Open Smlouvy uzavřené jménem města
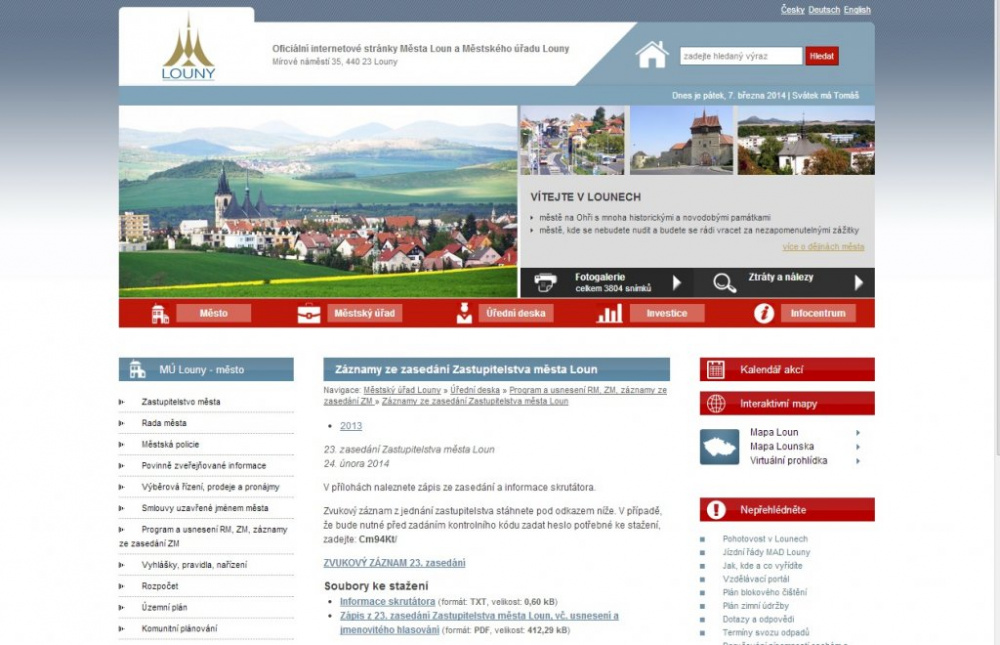 click(205, 508)
